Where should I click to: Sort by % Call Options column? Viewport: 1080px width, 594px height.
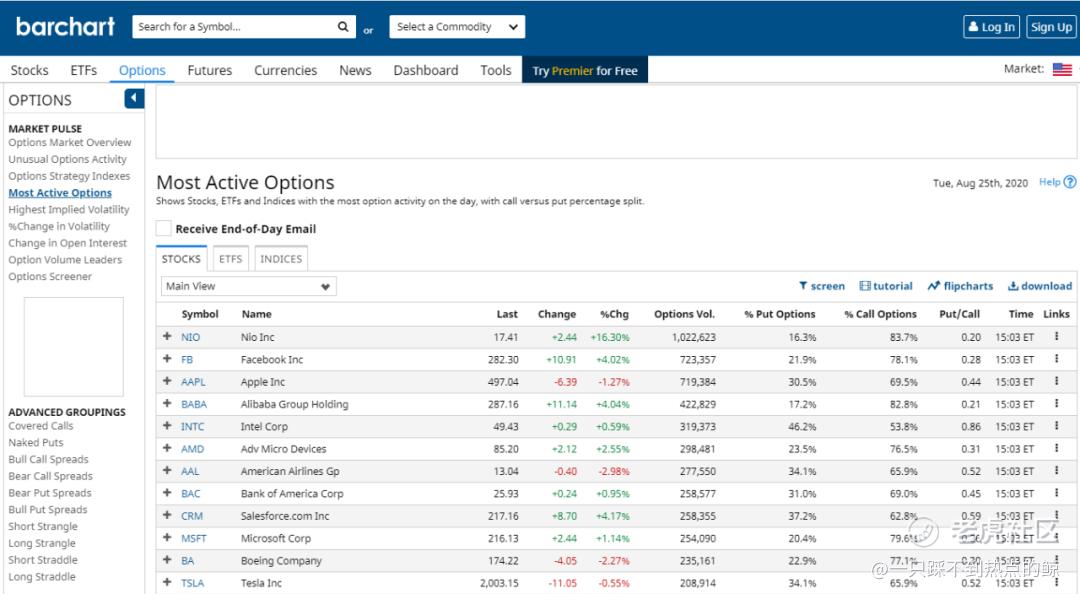(880, 314)
